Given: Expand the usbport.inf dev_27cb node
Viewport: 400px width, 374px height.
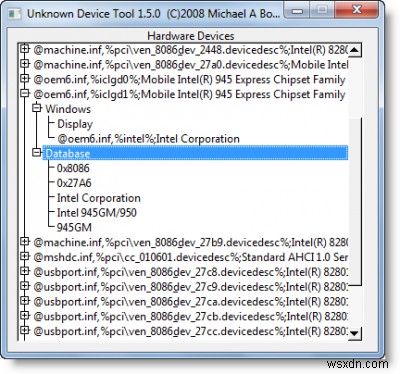Looking at the screenshot, I should (24, 316).
